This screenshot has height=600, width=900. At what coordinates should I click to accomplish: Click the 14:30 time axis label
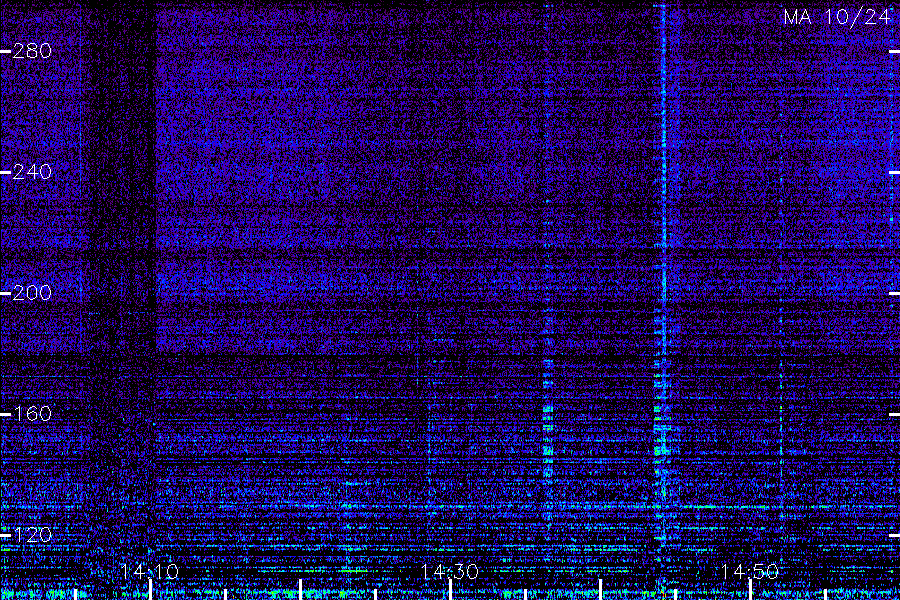449,571
